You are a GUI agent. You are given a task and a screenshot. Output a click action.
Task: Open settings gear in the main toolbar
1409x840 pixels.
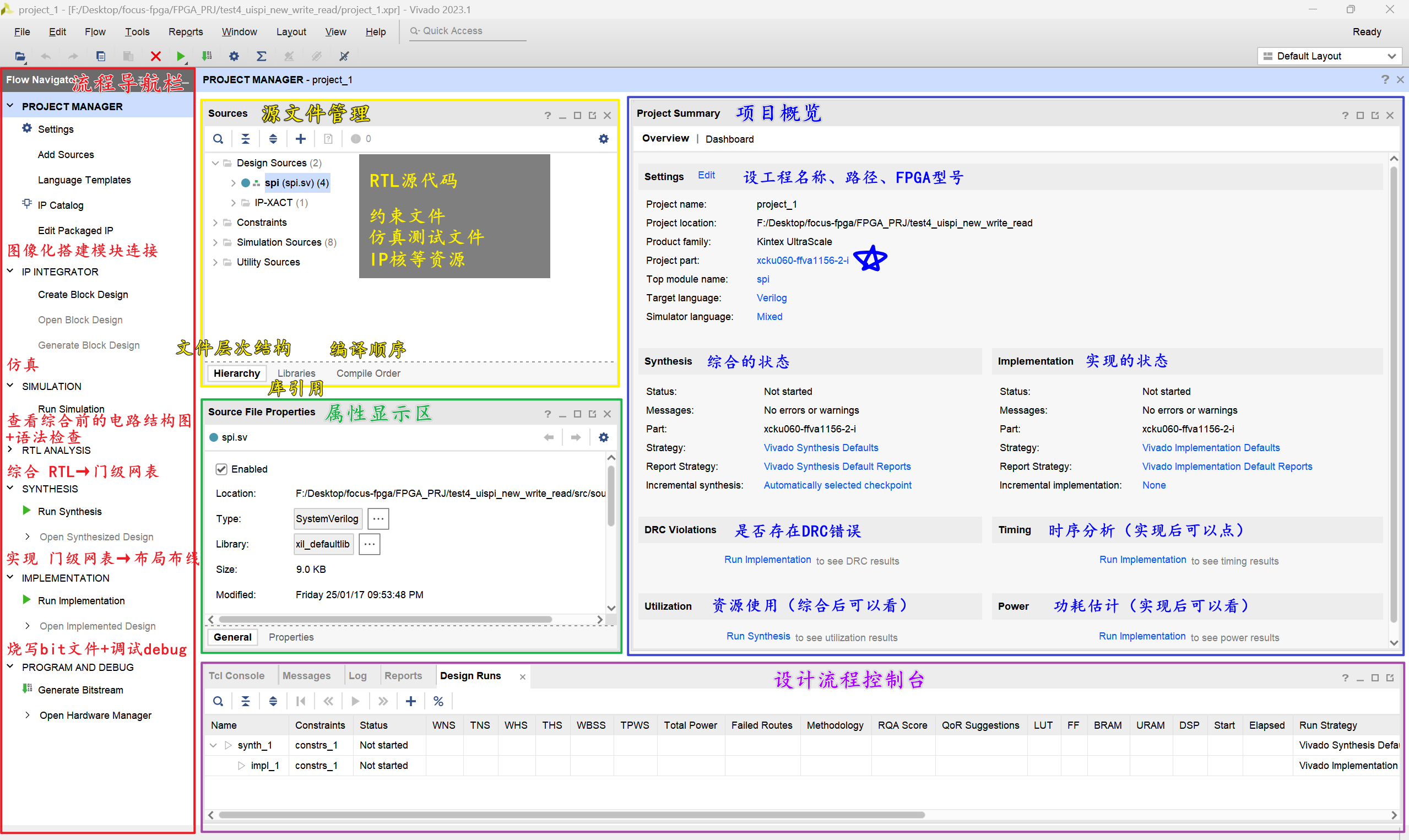[234, 56]
